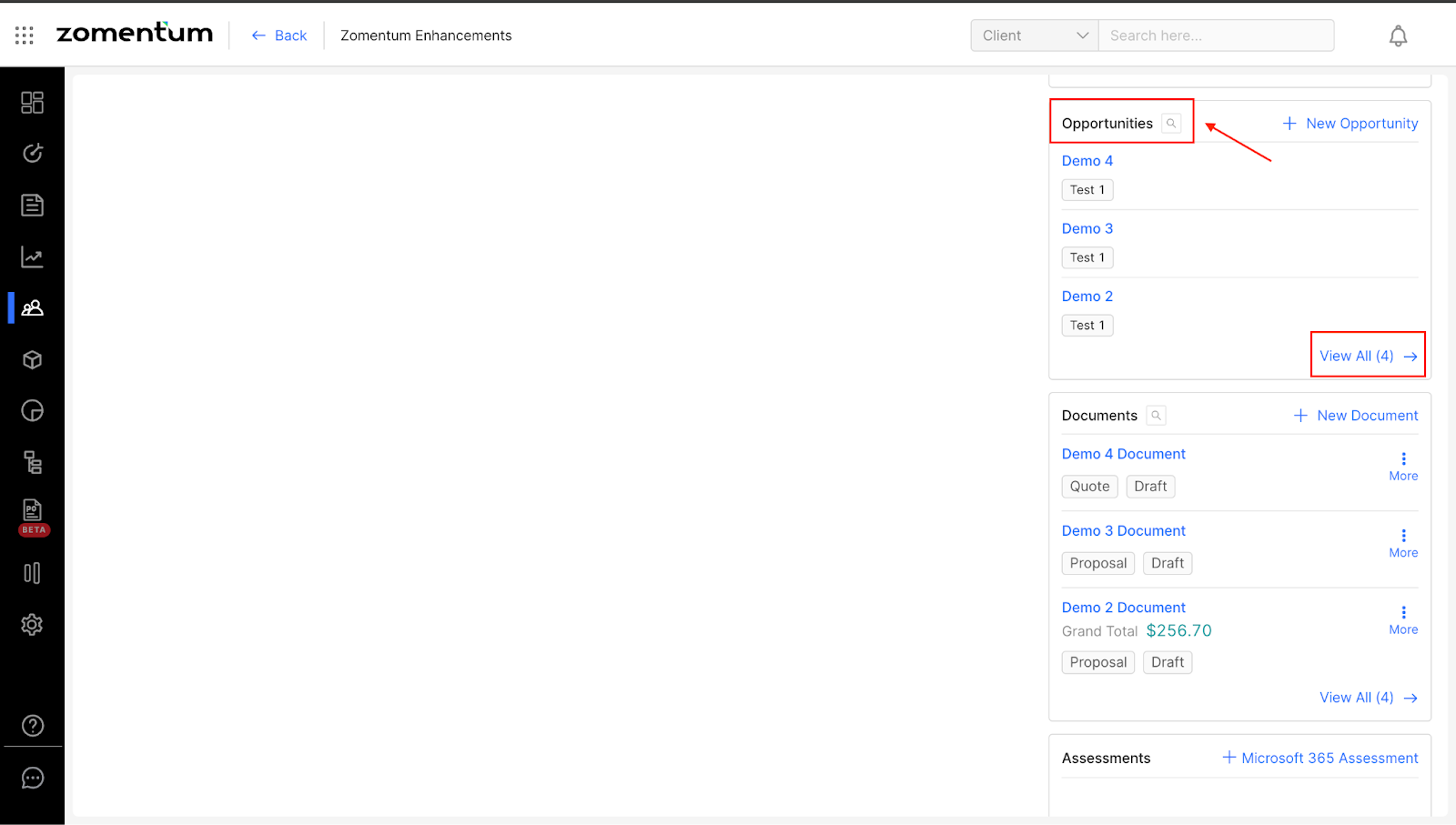The width and height of the screenshot is (1456, 825).
Task: Open the Demo 4 Document
Action: pyautogui.click(x=1124, y=454)
